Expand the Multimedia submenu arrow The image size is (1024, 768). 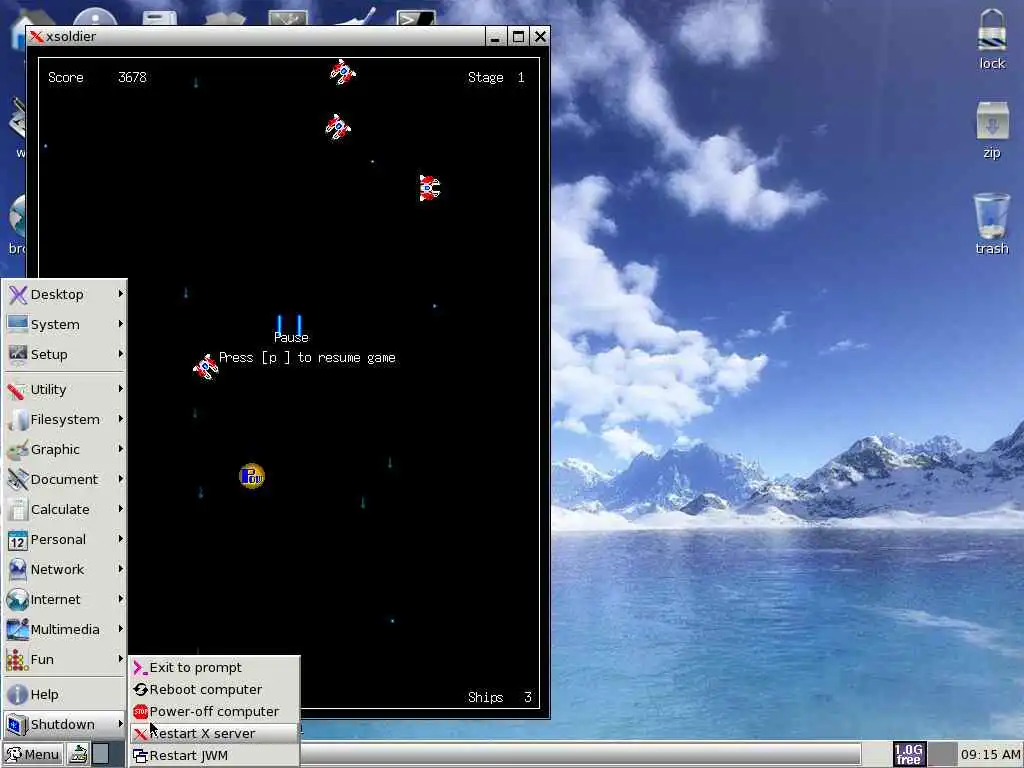click(121, 630)
